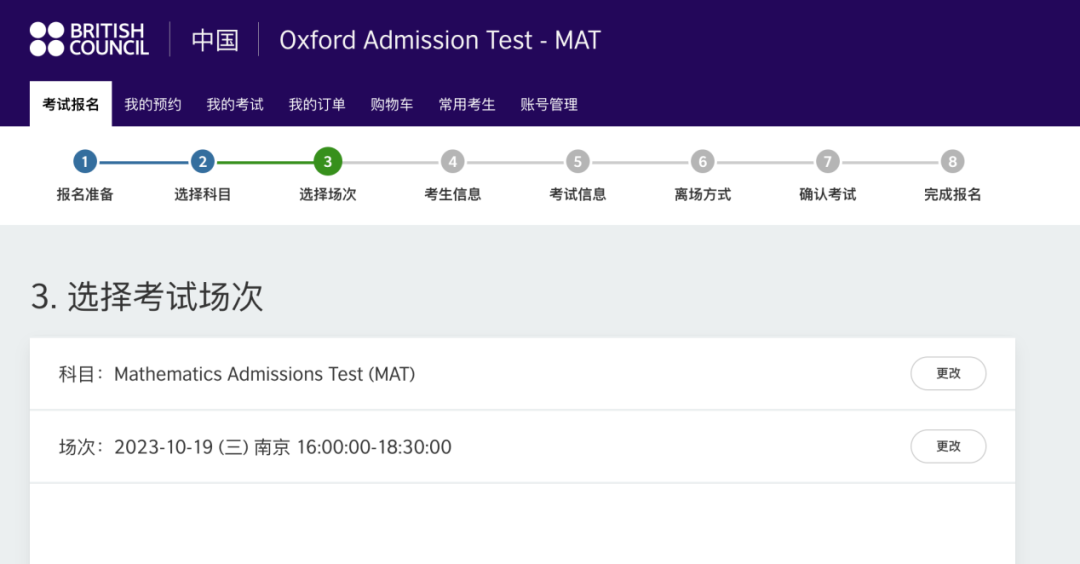1080x564 pixels.
Task: Select step 8 circle 完成报名
Action: 953,162
